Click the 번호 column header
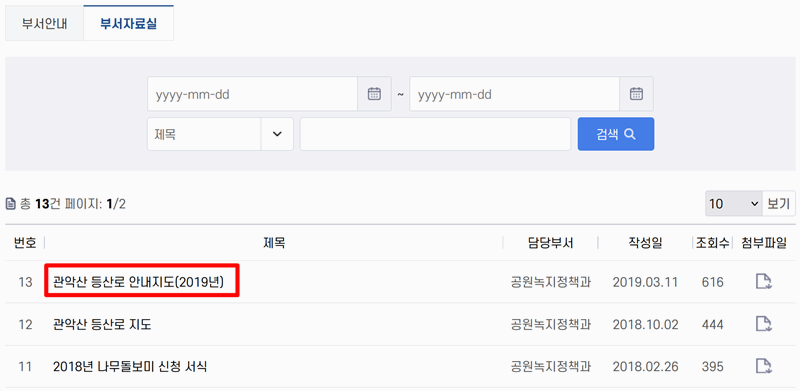 [25, 243]
